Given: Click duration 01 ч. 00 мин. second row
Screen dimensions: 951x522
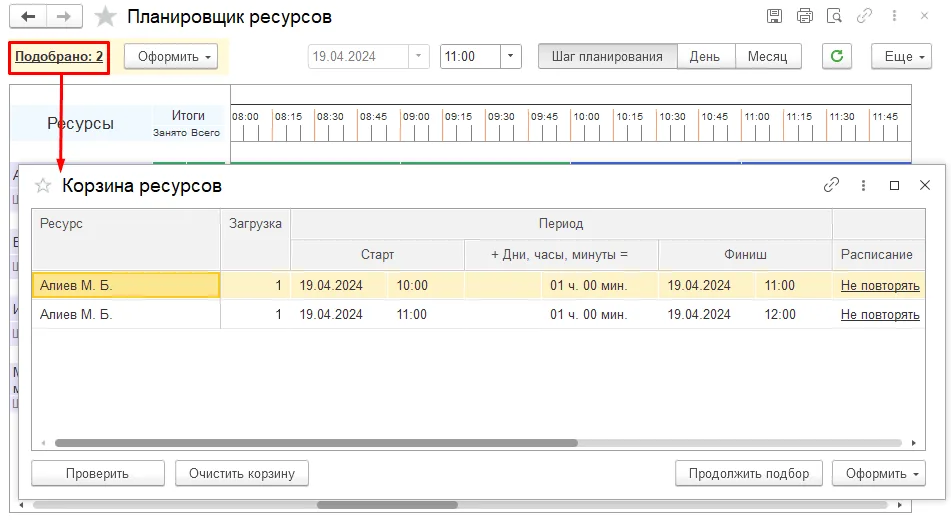Looking at the screenshot, I should tap(589, 315).
